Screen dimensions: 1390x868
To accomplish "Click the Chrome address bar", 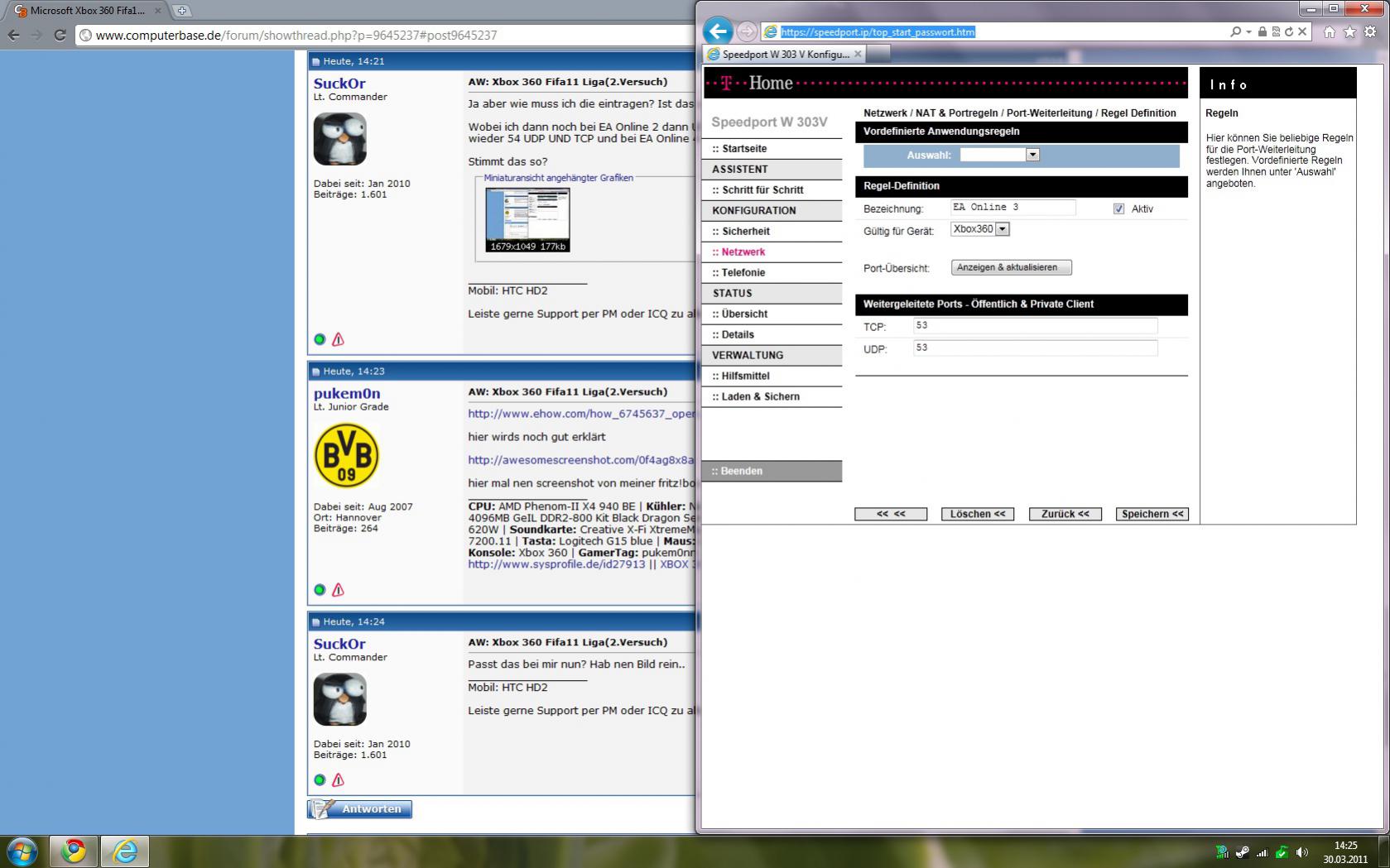I will (385, 35).
